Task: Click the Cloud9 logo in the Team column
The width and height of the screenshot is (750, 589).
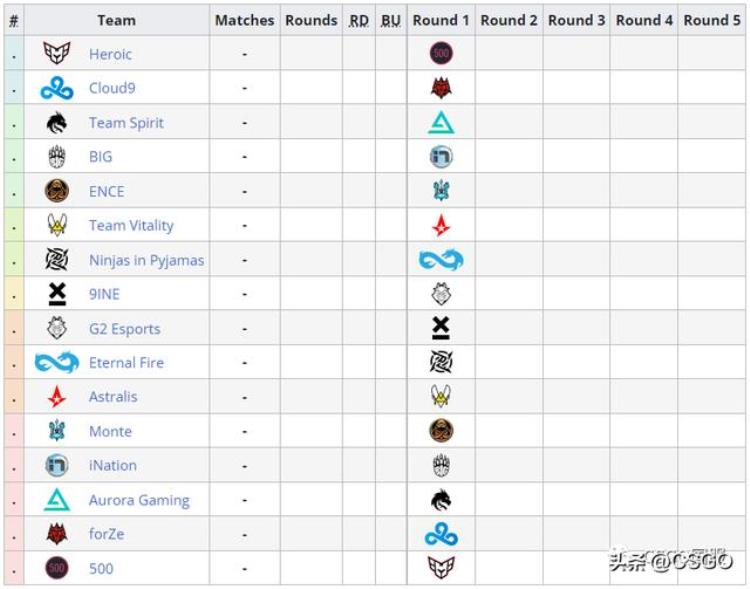Action: point(57,89)
